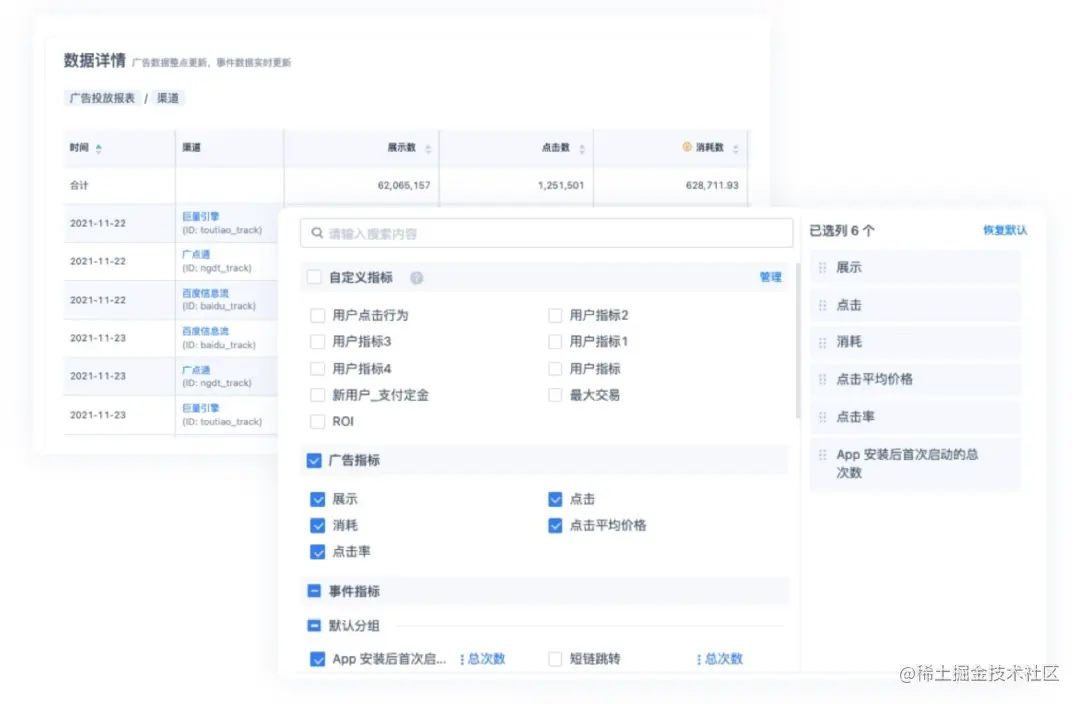
Task: Click the total value 1,251,501
Action: point(561,185)
